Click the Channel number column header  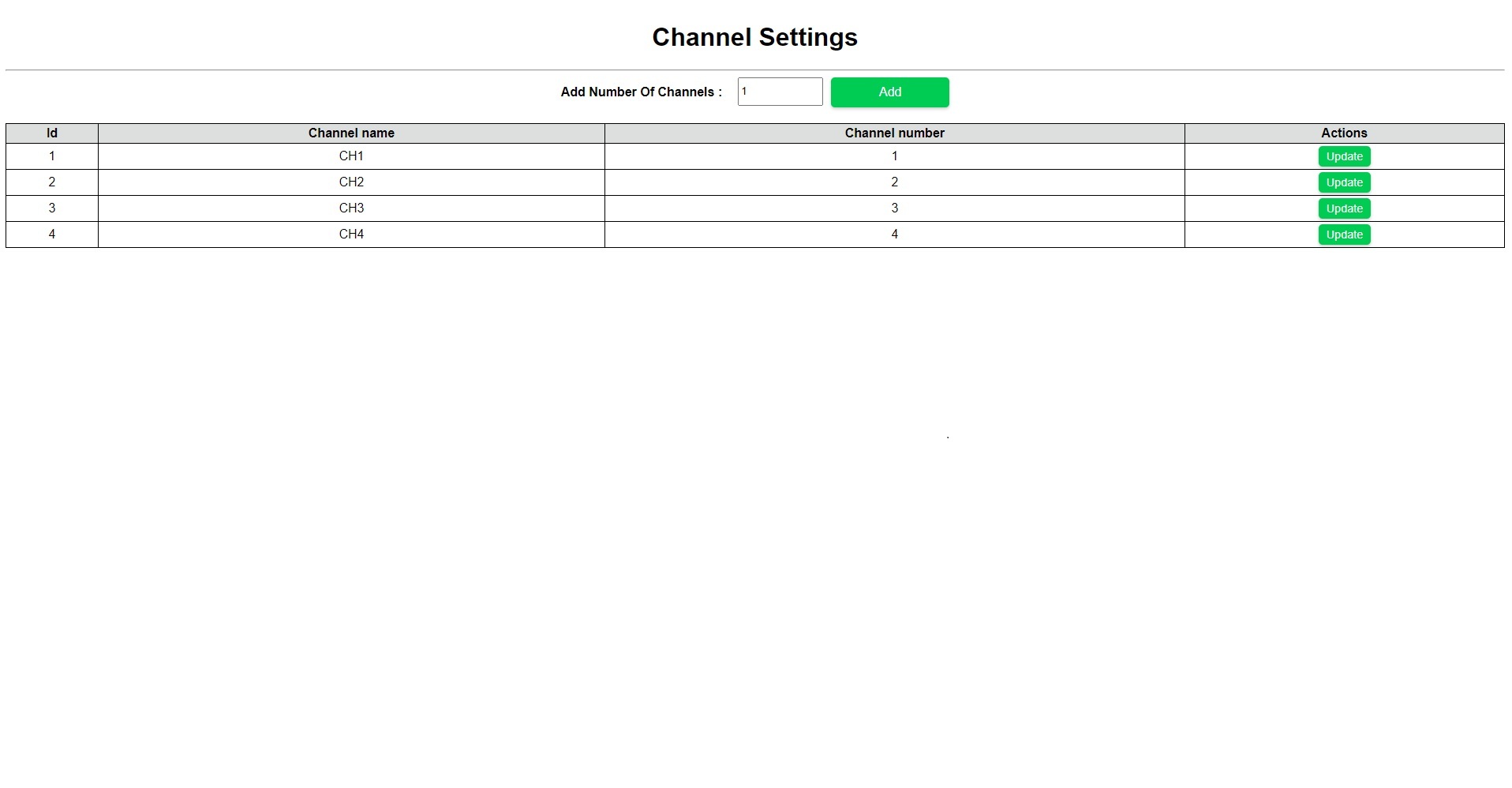pyautogui.click(x=894, y=133)
